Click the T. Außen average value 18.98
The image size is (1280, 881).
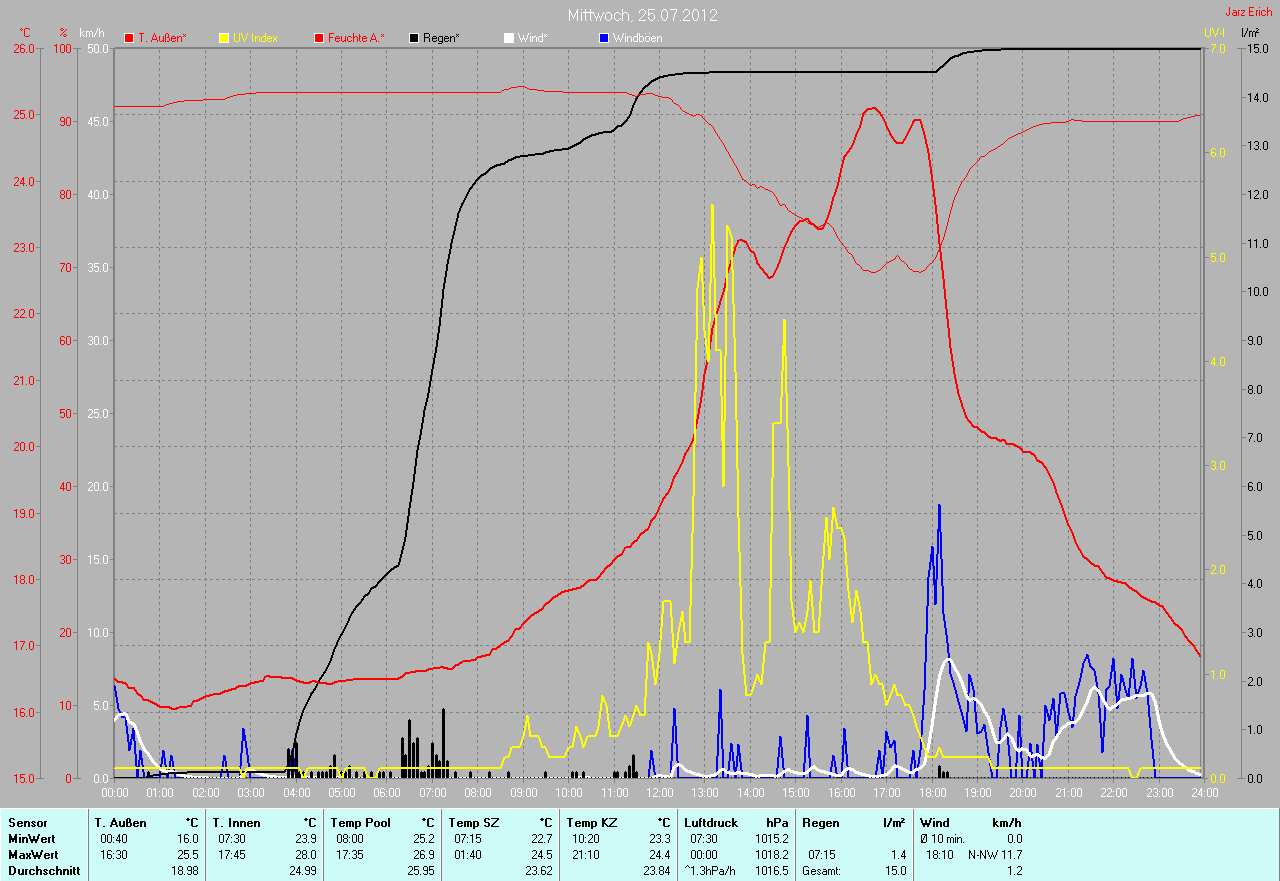(184, 871)
